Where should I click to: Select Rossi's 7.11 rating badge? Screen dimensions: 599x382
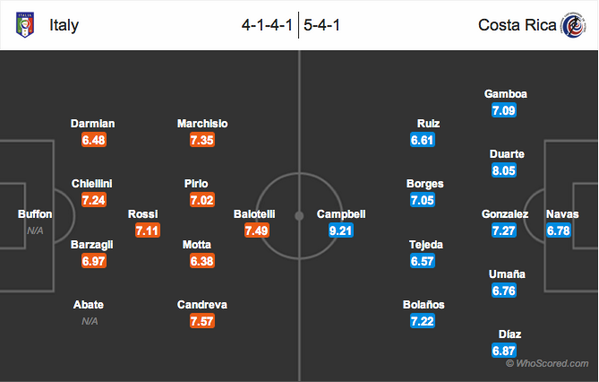coord(147,230)
